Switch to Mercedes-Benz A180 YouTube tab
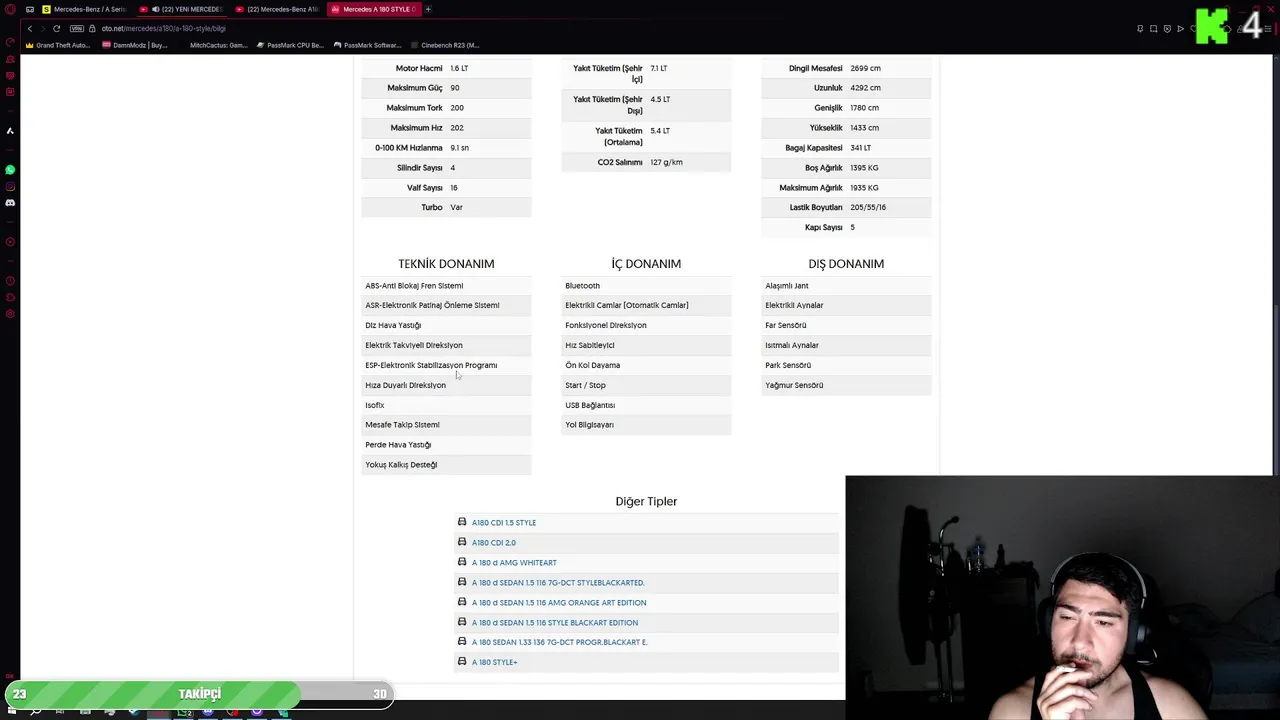Screen dimensions: 1280x720 click(278, 9)
